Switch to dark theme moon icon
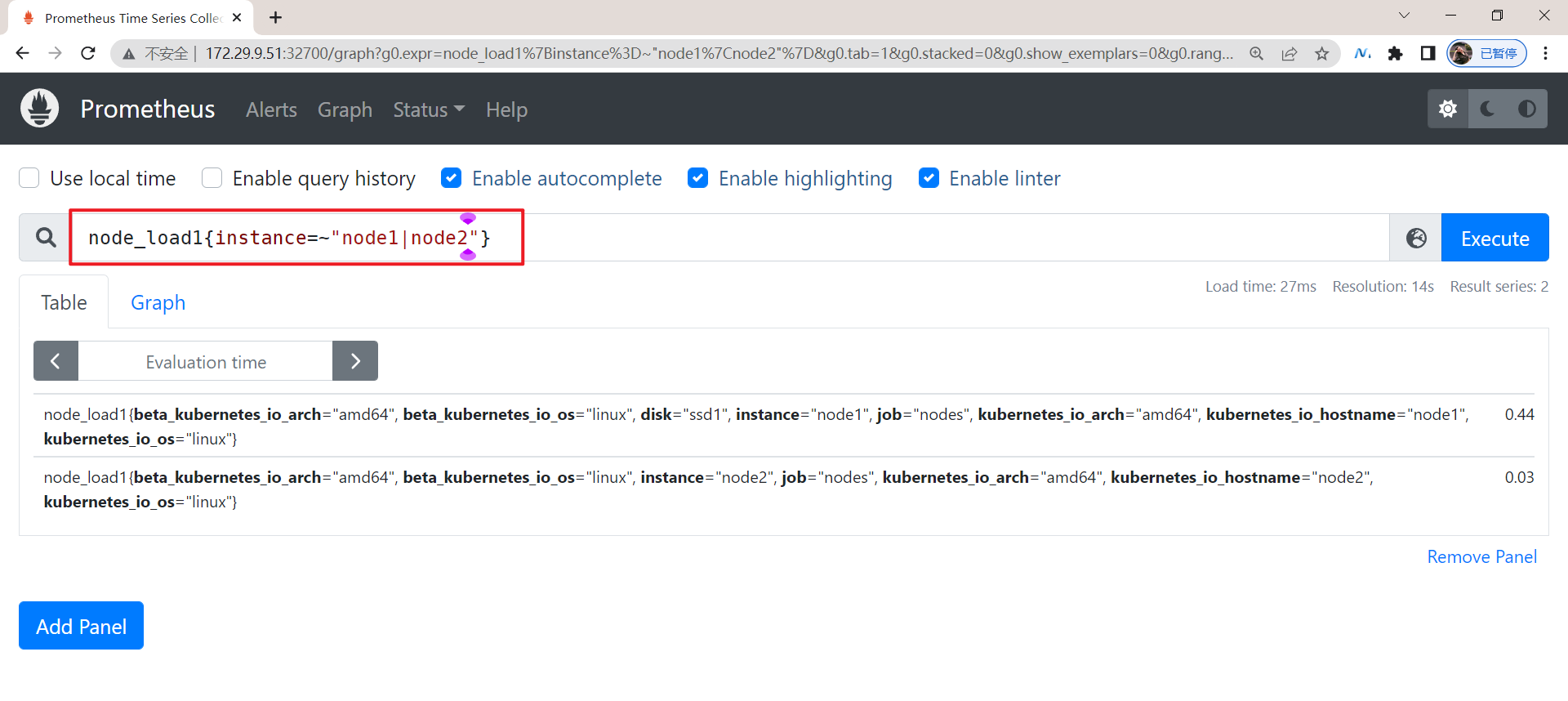Screen dimensions: 1568x701 pos(1487,109)
